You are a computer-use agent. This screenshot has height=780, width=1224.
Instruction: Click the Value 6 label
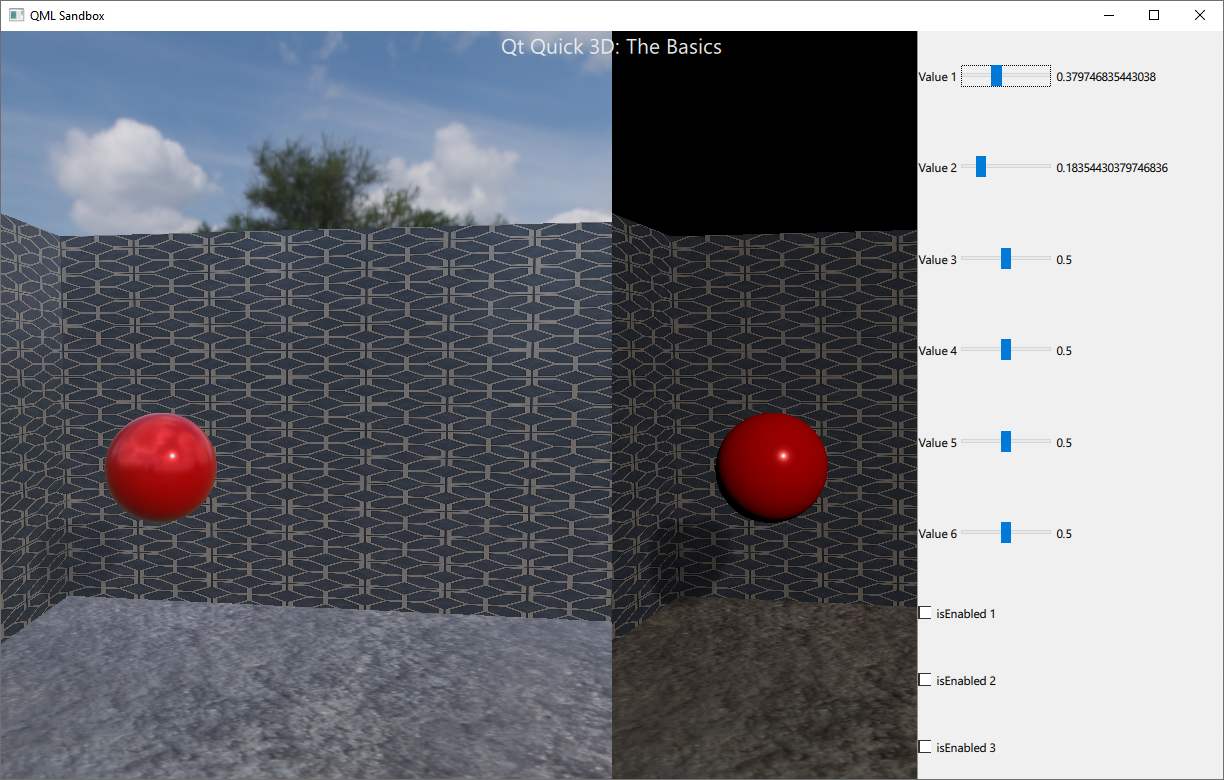pyautogui.click(x=938, y=534)
